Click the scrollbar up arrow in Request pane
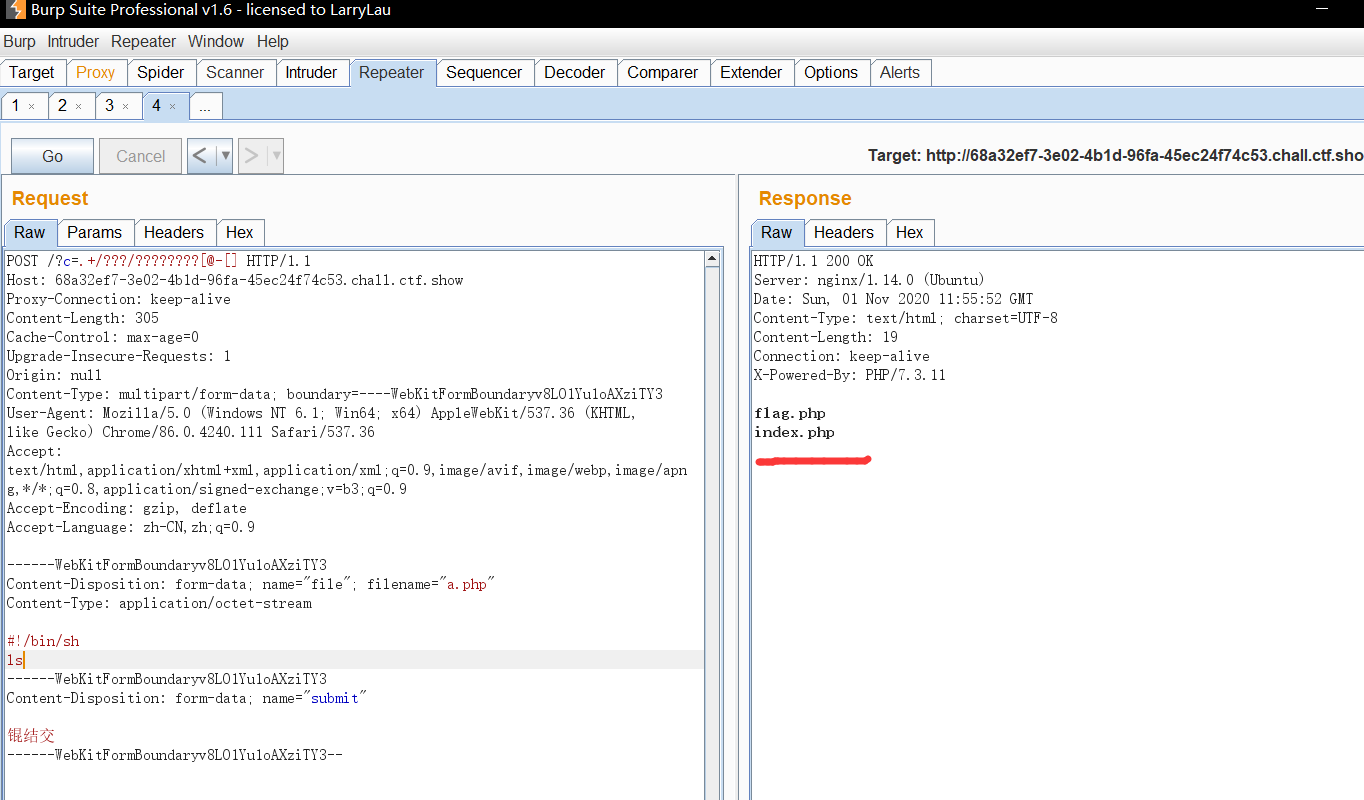The width and height of the screenshot is (1364, 800). click(x=713, y=259)
